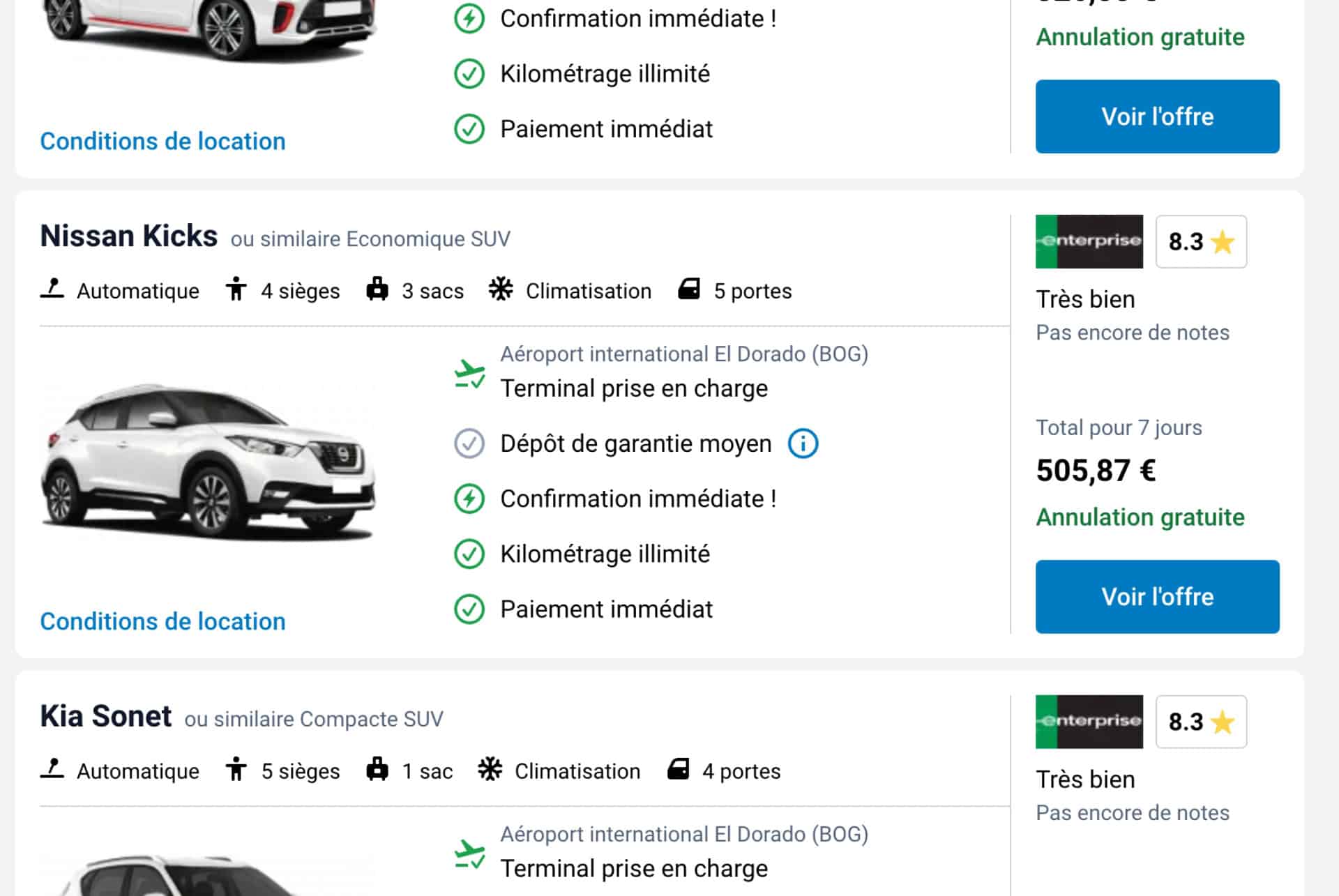1339x896 pixels.
Task: Click the Kia Sonet title
Action: pos(105,716)
